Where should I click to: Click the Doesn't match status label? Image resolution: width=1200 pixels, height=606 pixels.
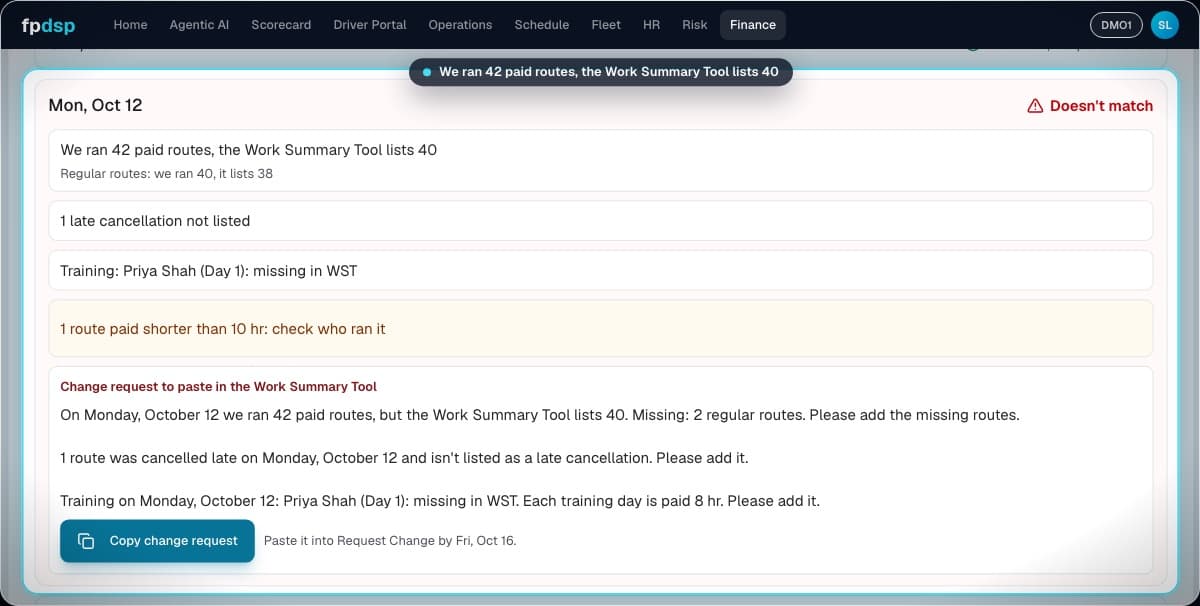coord(1101,106)
